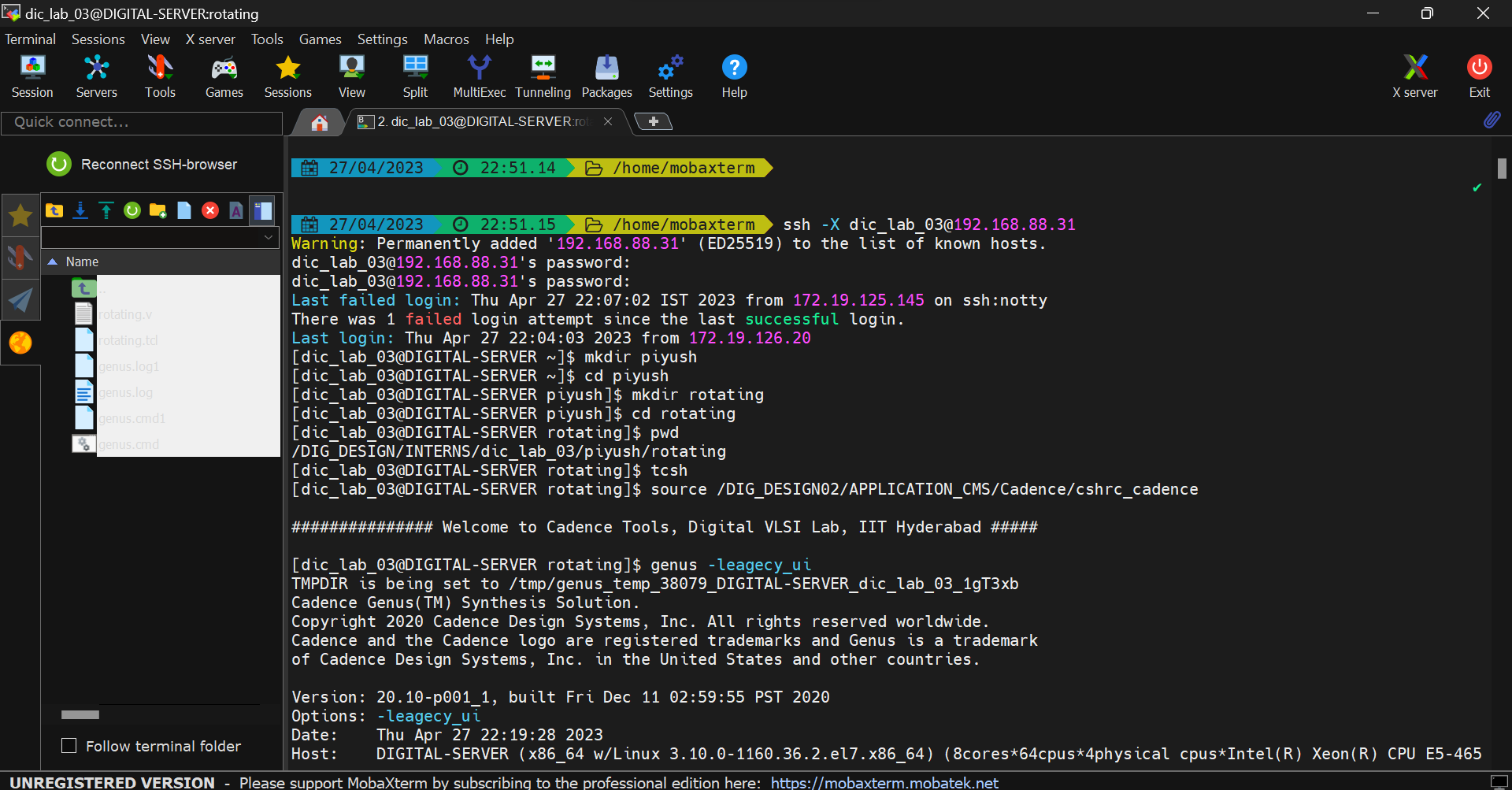Click inside the Quick connect field
The width and height of the screenshot is (1512, 790).
(142, 122)
